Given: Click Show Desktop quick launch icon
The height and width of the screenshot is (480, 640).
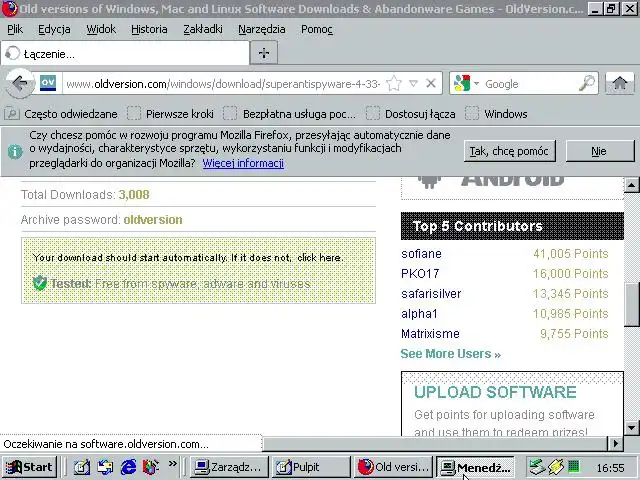Looking at the screenshot, I should 82,467.
